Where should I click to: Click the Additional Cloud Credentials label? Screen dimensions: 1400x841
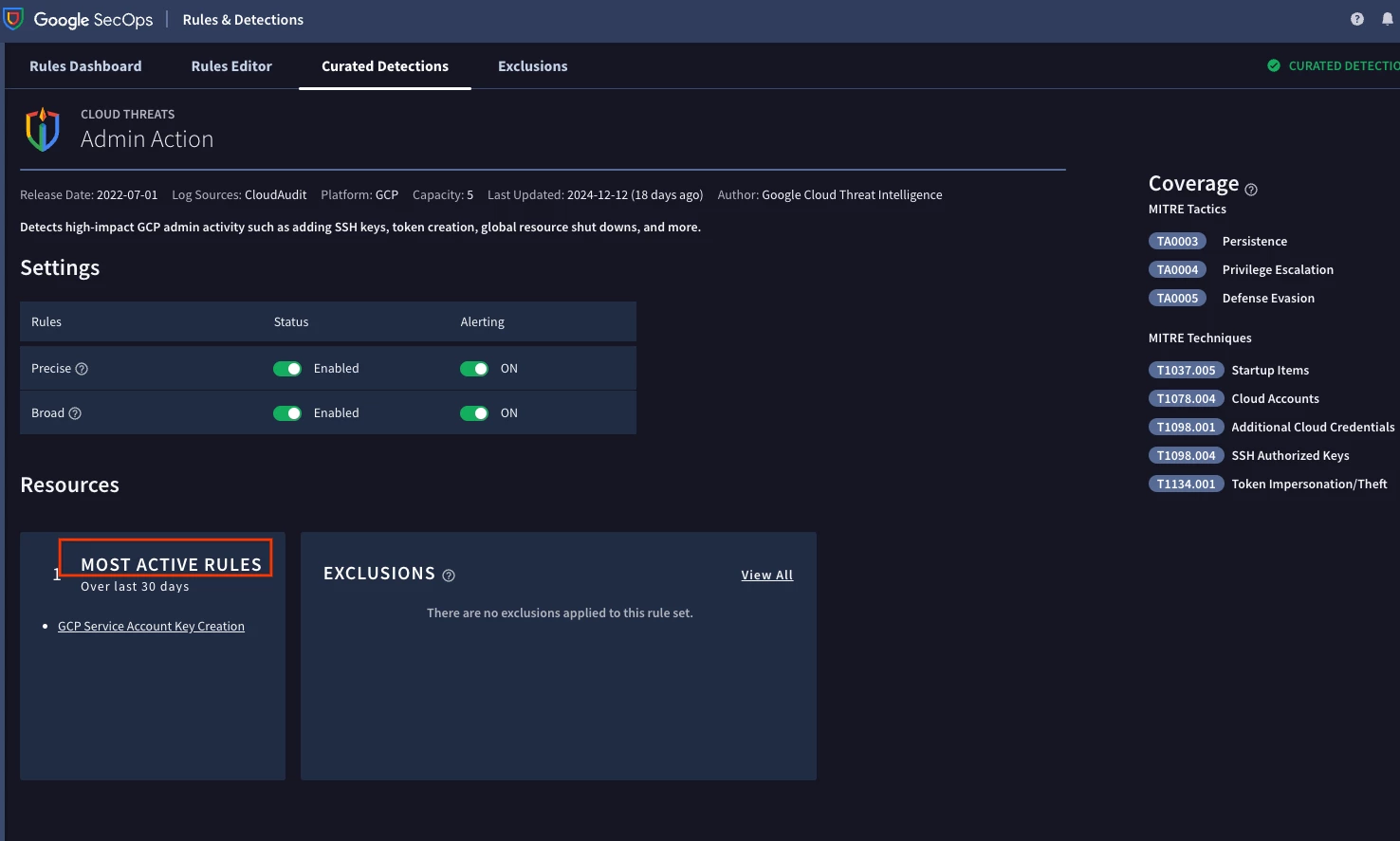(1313, 428)
